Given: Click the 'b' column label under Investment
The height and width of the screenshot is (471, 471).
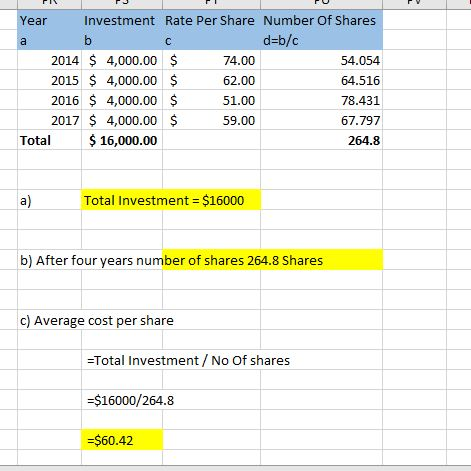Looking at the screenshot, I should coord(122,40).
